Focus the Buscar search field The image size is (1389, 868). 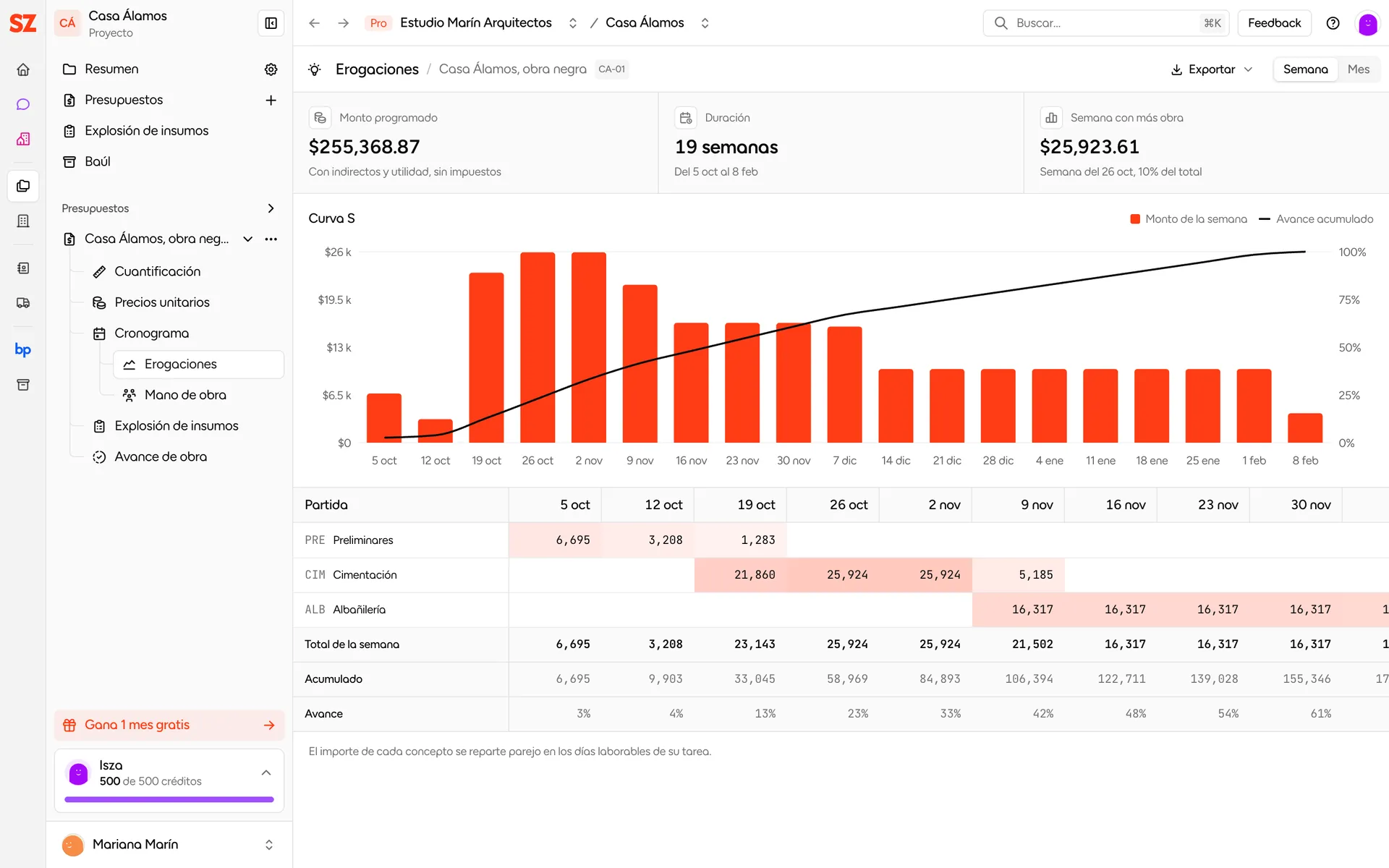pyautogui.click(x=1108, y=23)
